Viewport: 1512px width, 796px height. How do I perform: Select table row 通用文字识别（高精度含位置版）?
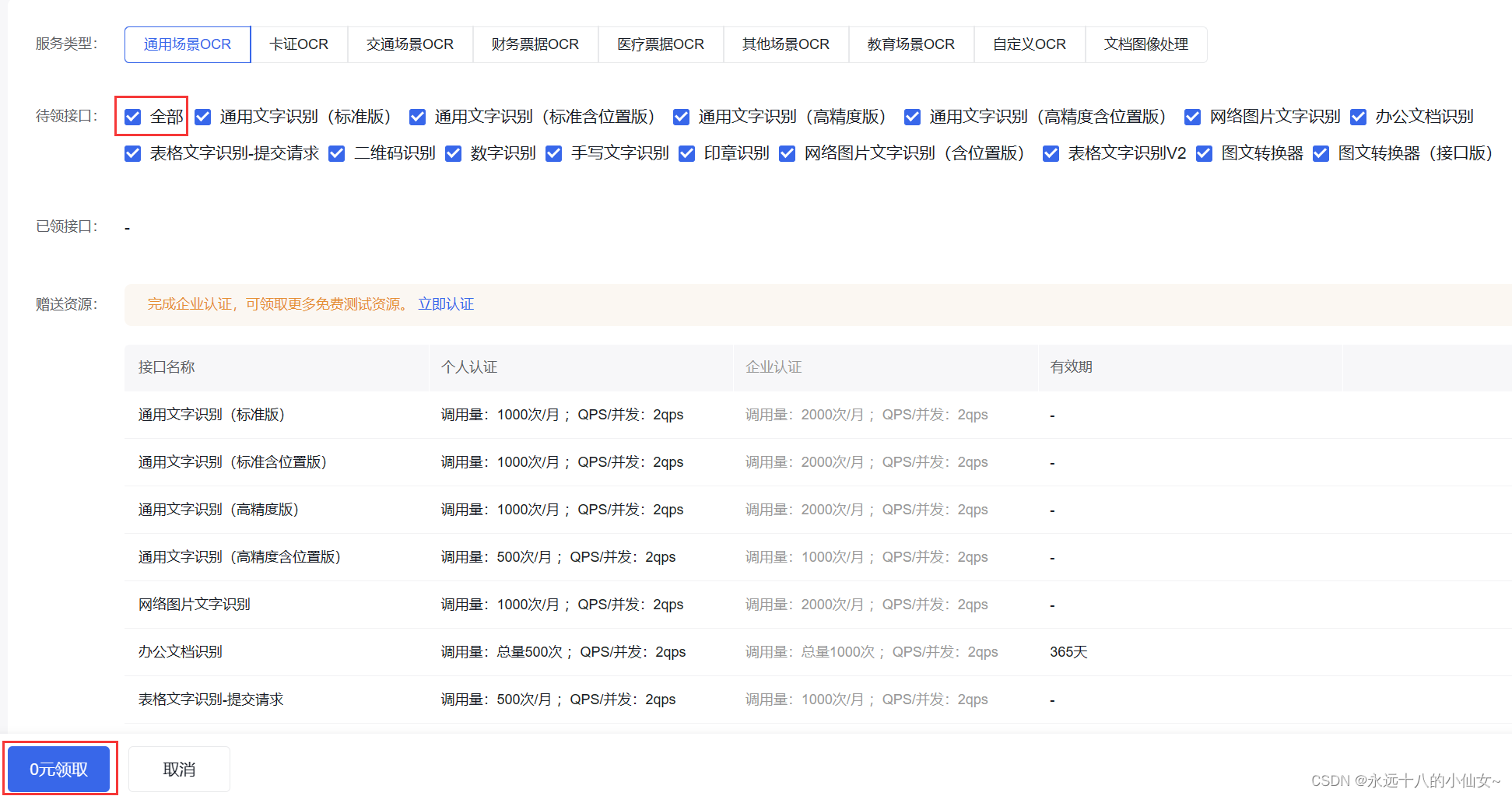(x=818, y=557)
